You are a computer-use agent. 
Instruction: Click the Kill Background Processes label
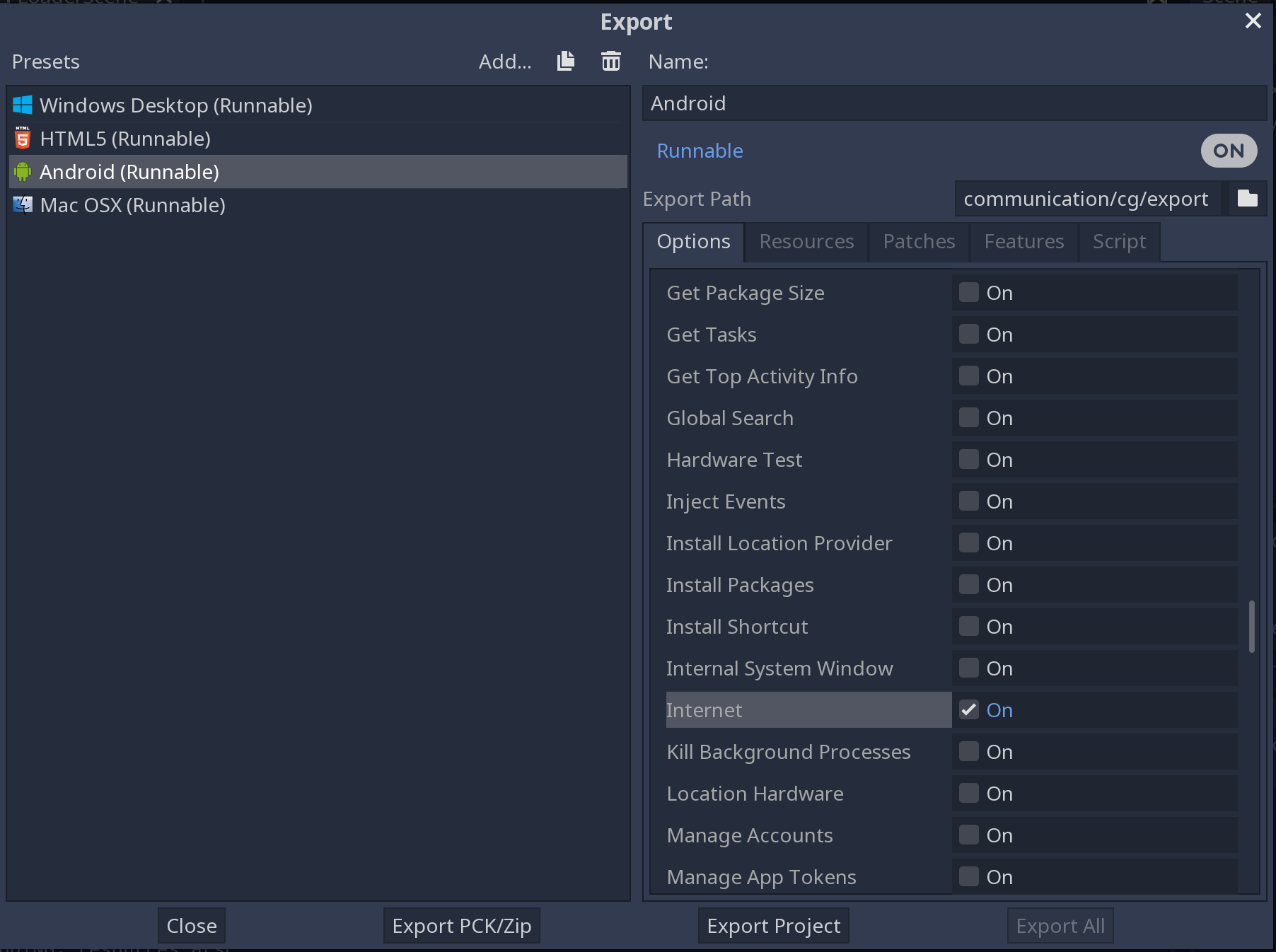click(x=788, y=752)
